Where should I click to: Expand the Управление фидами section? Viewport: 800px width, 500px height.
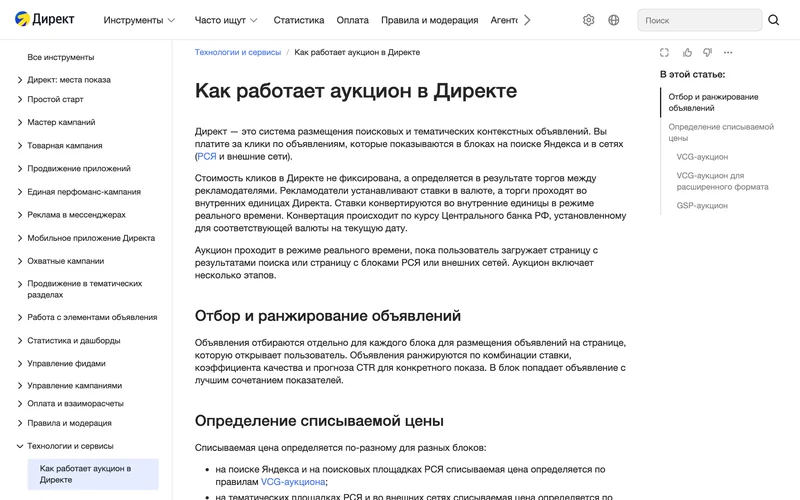click(x=61, y=363)
